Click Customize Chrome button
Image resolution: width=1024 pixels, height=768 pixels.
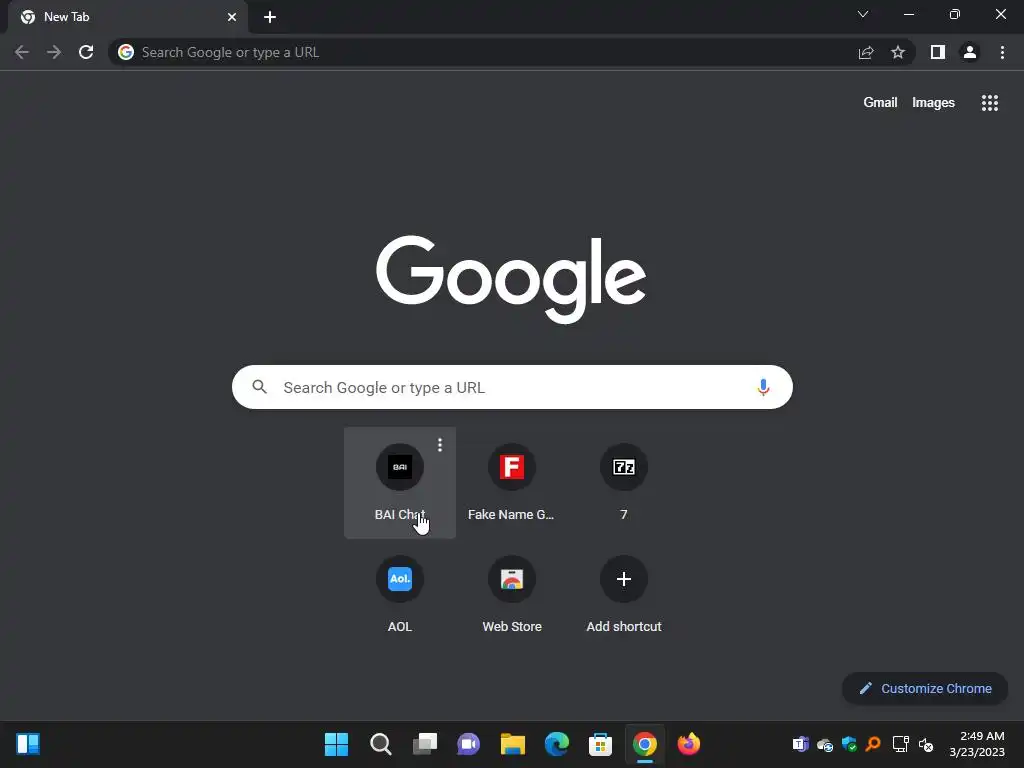[x=925, y=688]
